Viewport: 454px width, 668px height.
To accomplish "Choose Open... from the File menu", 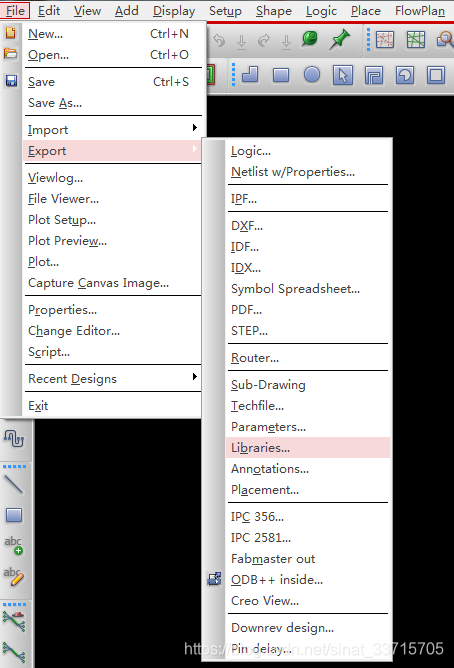I will pos(113,55).
